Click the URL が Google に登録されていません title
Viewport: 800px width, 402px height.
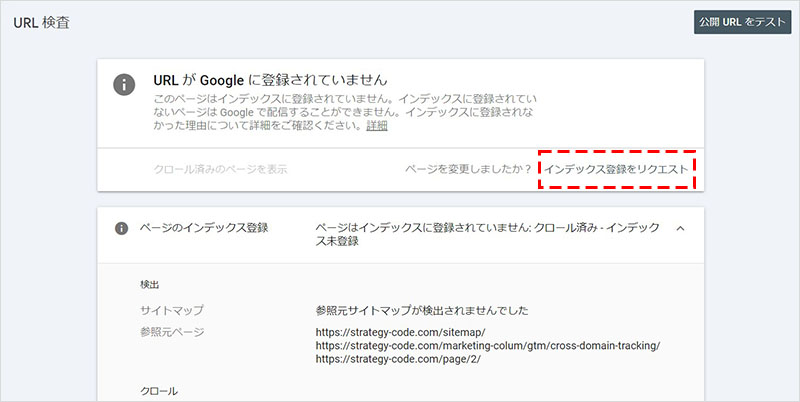tap(270, 78)
